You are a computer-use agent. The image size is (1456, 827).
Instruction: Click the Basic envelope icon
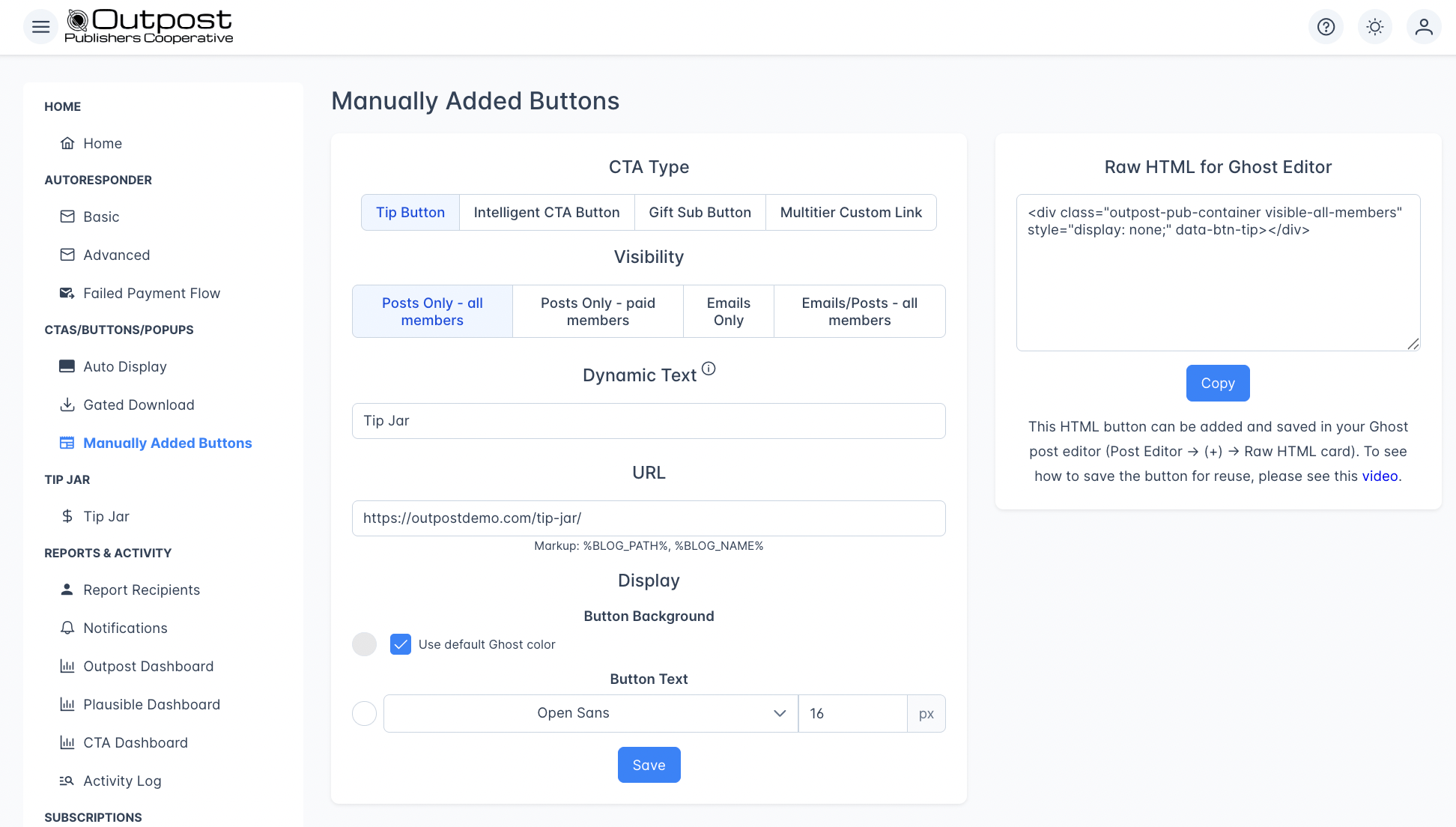pyautogui.click(x=67, y=216)
